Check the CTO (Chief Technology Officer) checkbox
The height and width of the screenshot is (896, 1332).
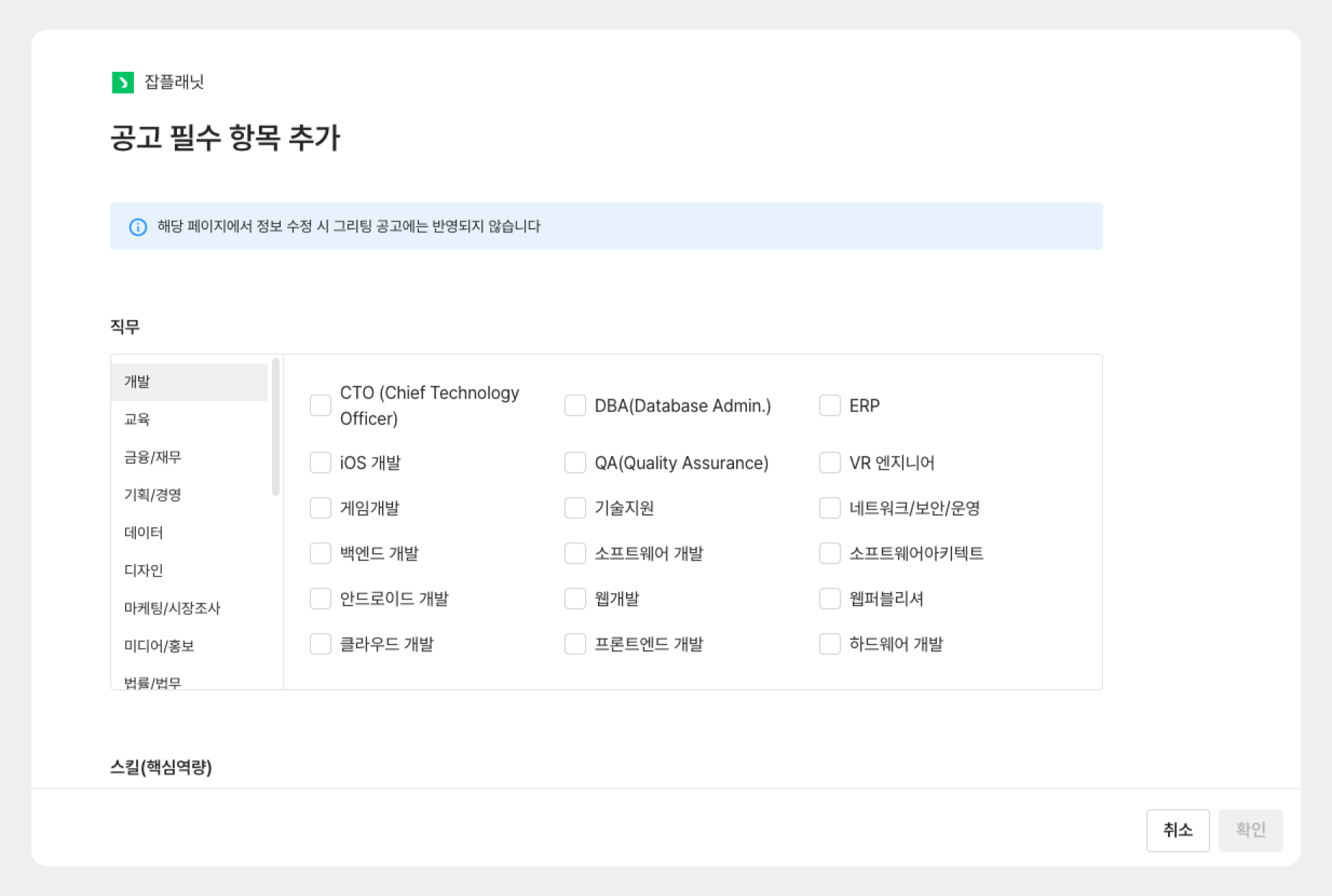coord(320,405)
